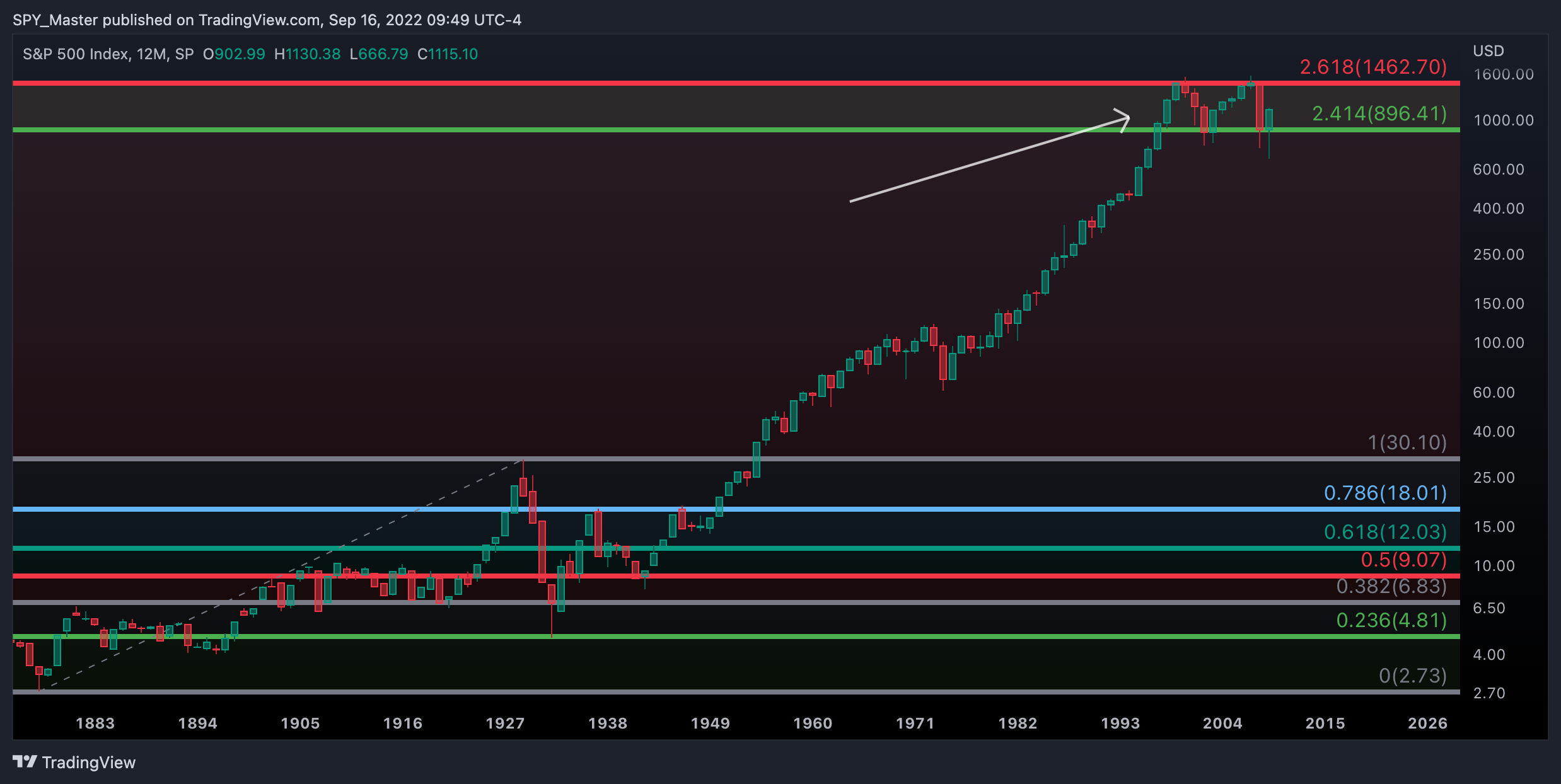Click the 100.00 price axis value

coord(1499,343)
